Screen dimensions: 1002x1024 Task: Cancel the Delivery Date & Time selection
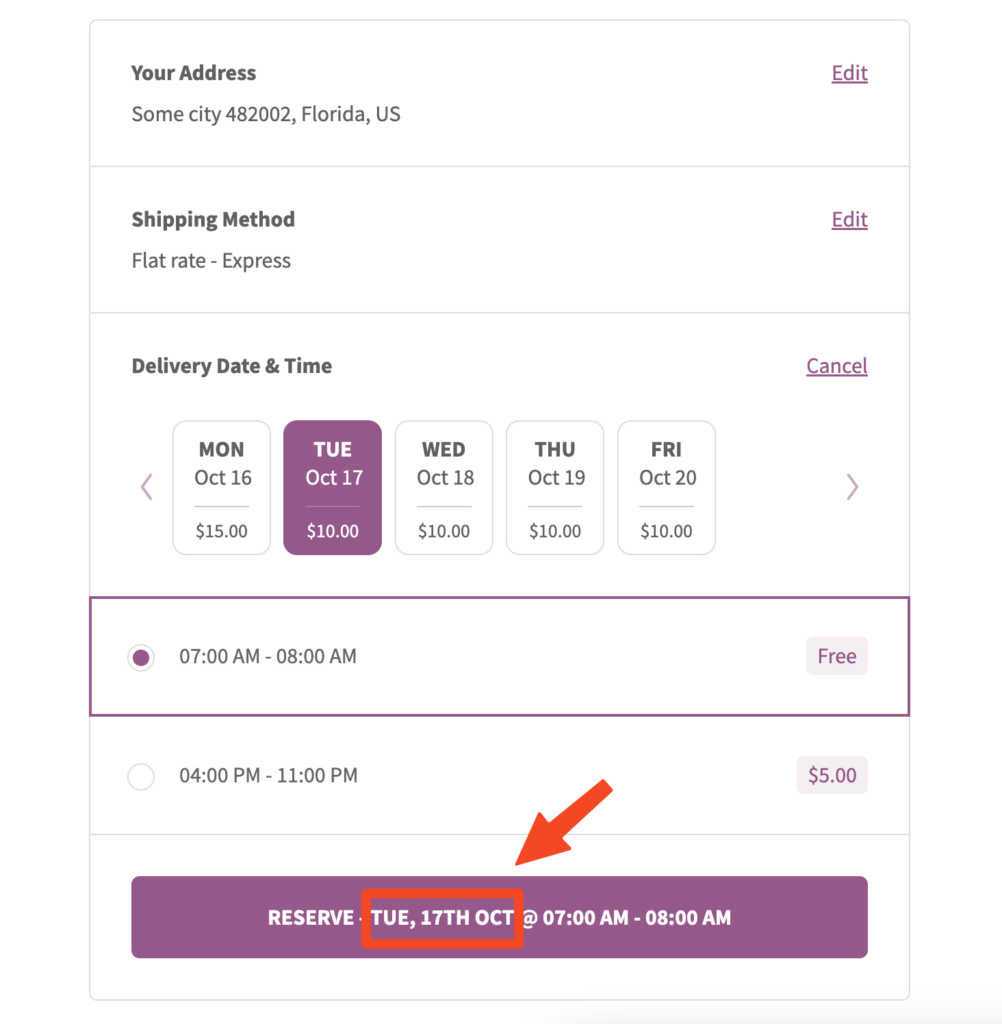pyautogui.click(x=837, y=366)
